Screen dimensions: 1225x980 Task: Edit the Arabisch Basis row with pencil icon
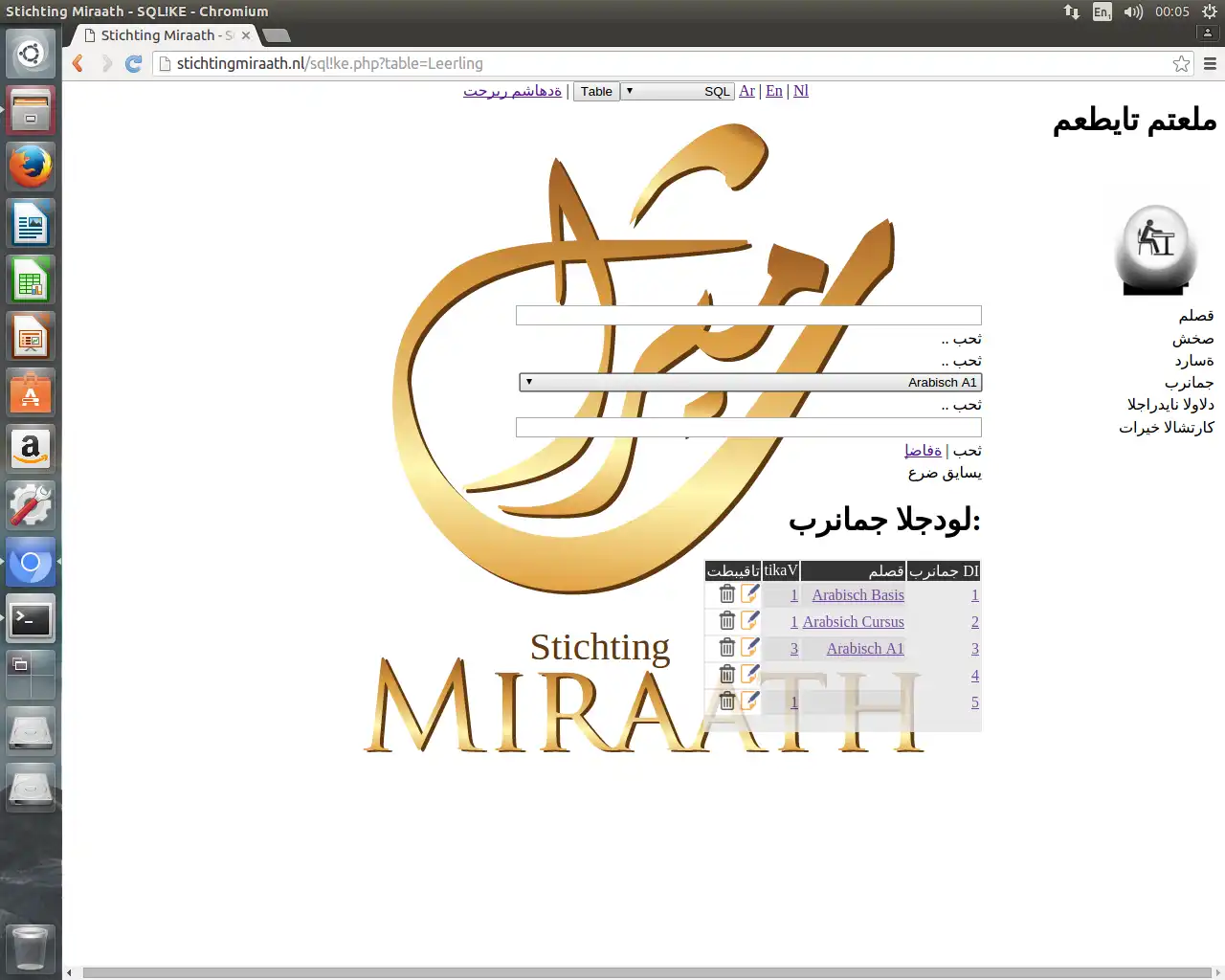[x=749, y=594]
